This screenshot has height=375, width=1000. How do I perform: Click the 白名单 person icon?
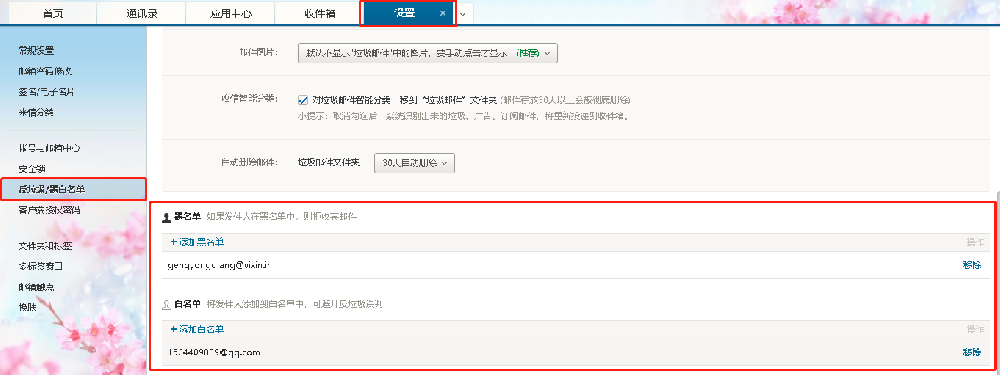tap(166, 305)
